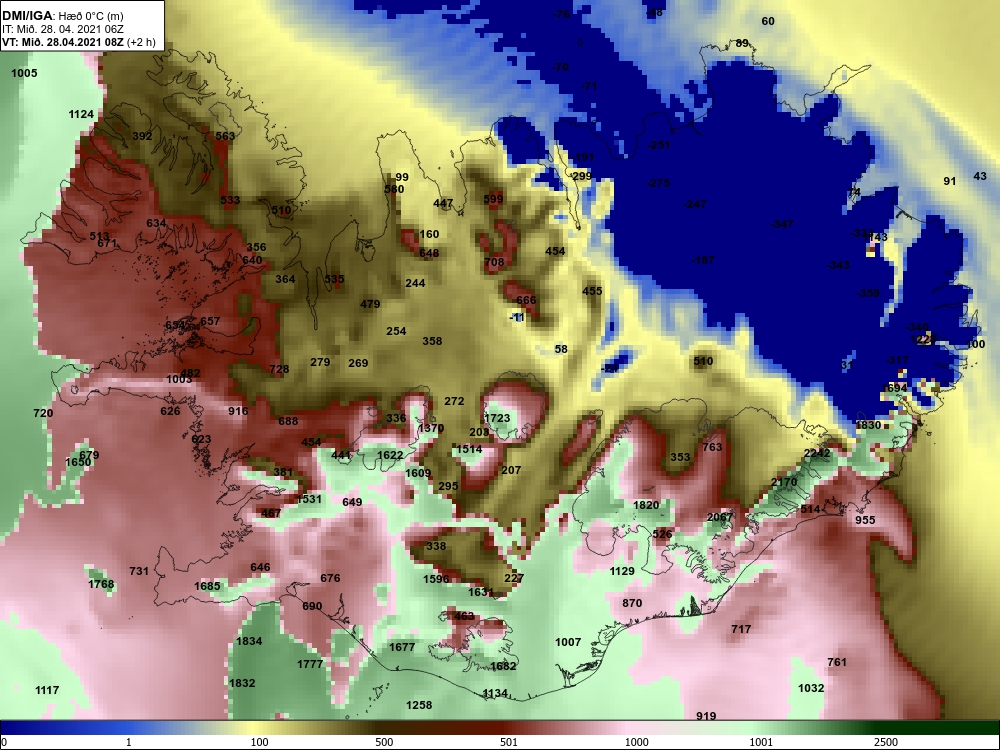
Task: Click the map value 1370
Action: [x=430, y=429]
